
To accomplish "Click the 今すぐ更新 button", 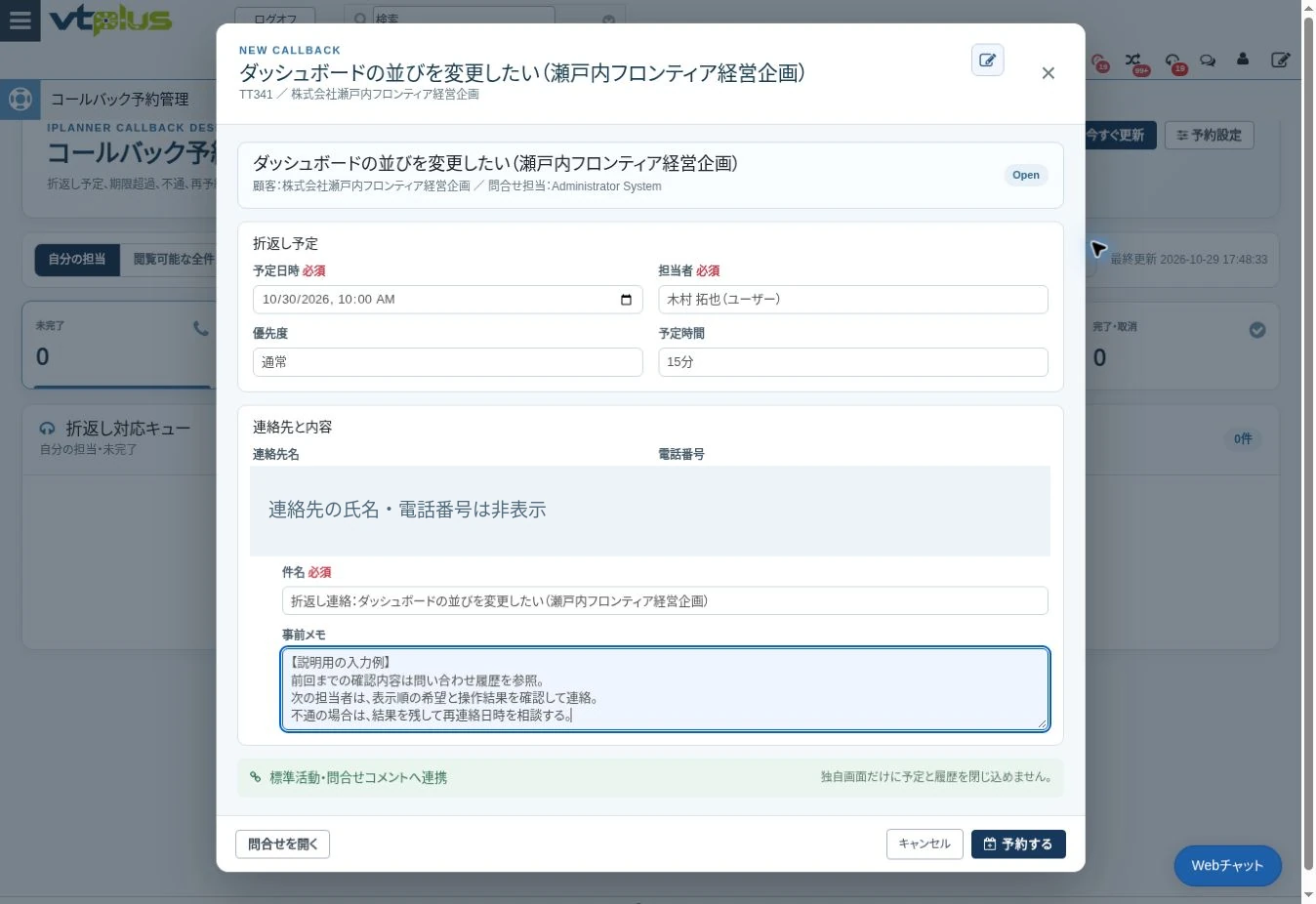I will point(1119,136).
